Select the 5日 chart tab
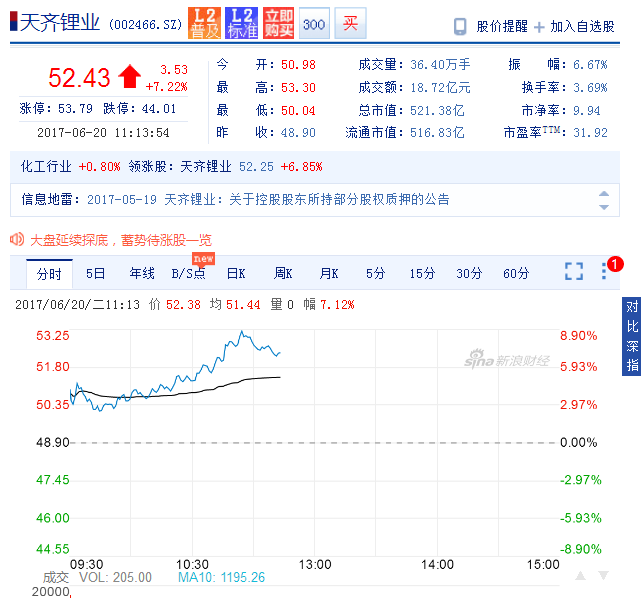 pos(95,273)
